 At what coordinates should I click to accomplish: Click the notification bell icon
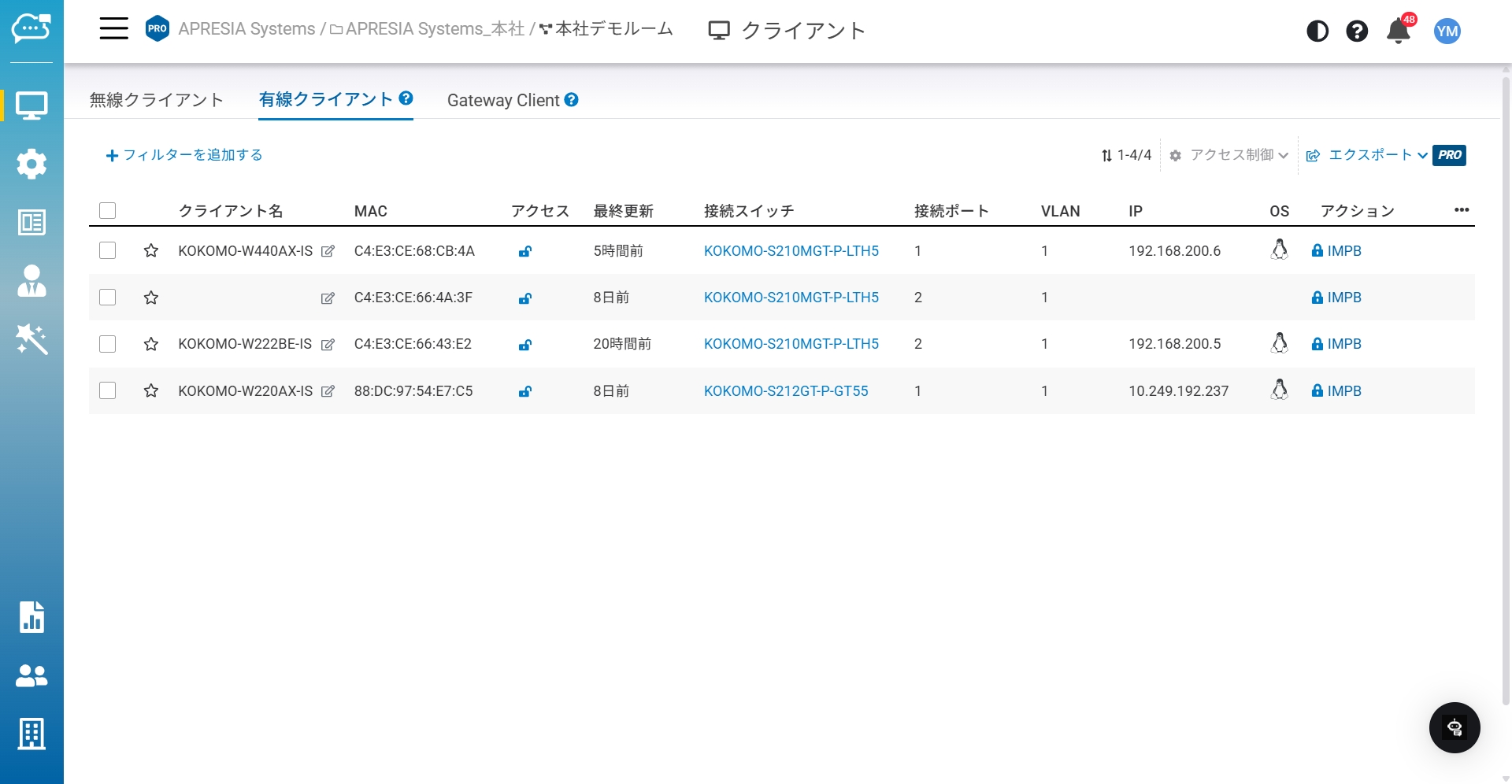coord(1399,31)
